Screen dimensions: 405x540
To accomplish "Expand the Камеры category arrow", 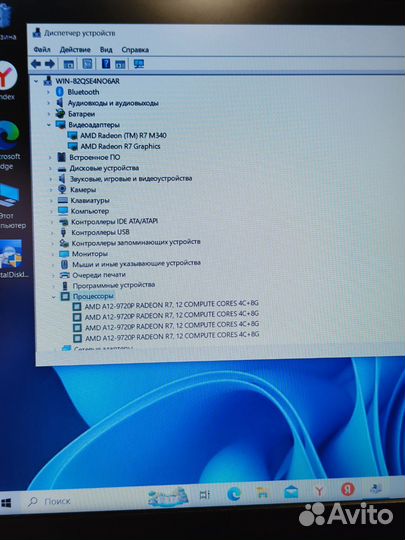I will [51, 190].
